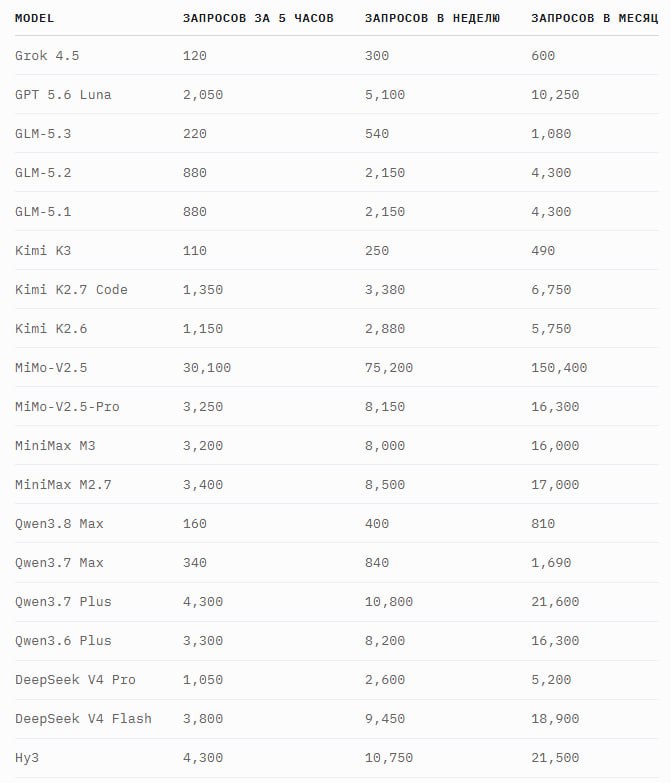Select the MiniMax M3 row label
The height and width of the screenshot is (783, 671).
55,445
